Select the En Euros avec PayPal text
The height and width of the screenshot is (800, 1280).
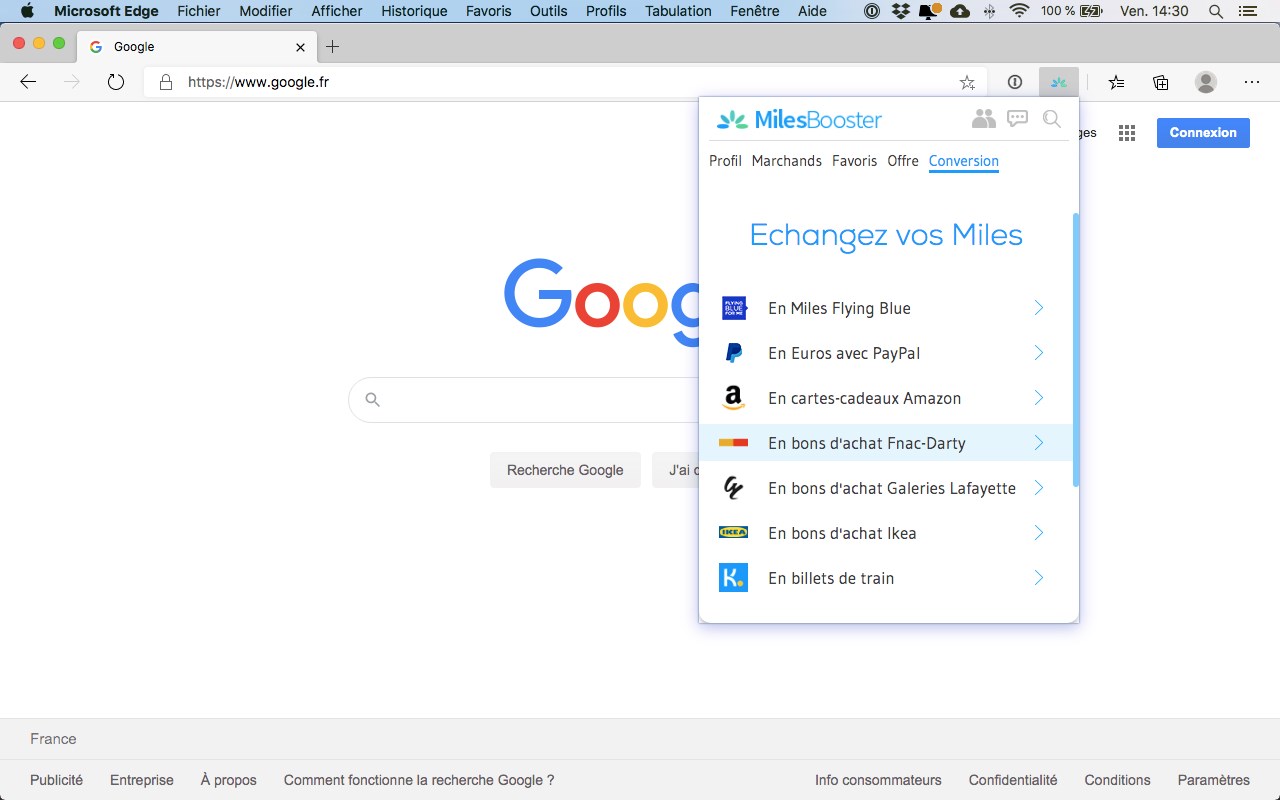(x=844, y=353)
